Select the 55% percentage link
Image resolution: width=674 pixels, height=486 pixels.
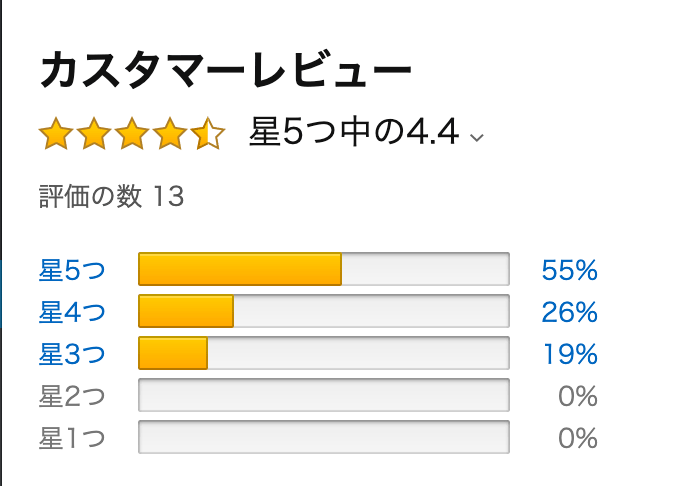570,270
